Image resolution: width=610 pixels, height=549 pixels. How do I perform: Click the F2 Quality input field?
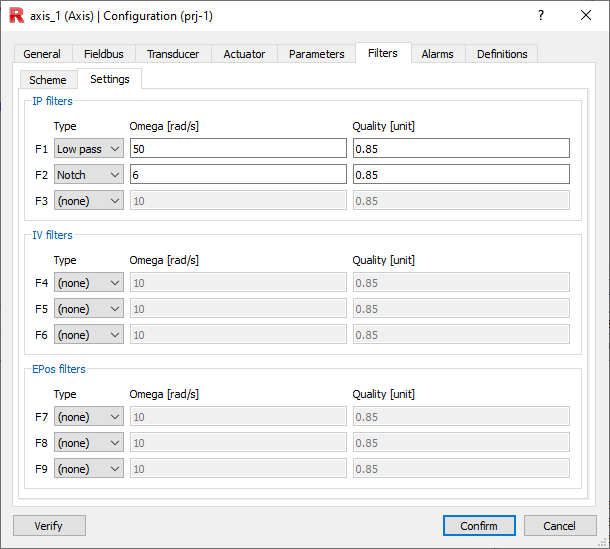tap(461, 174)
